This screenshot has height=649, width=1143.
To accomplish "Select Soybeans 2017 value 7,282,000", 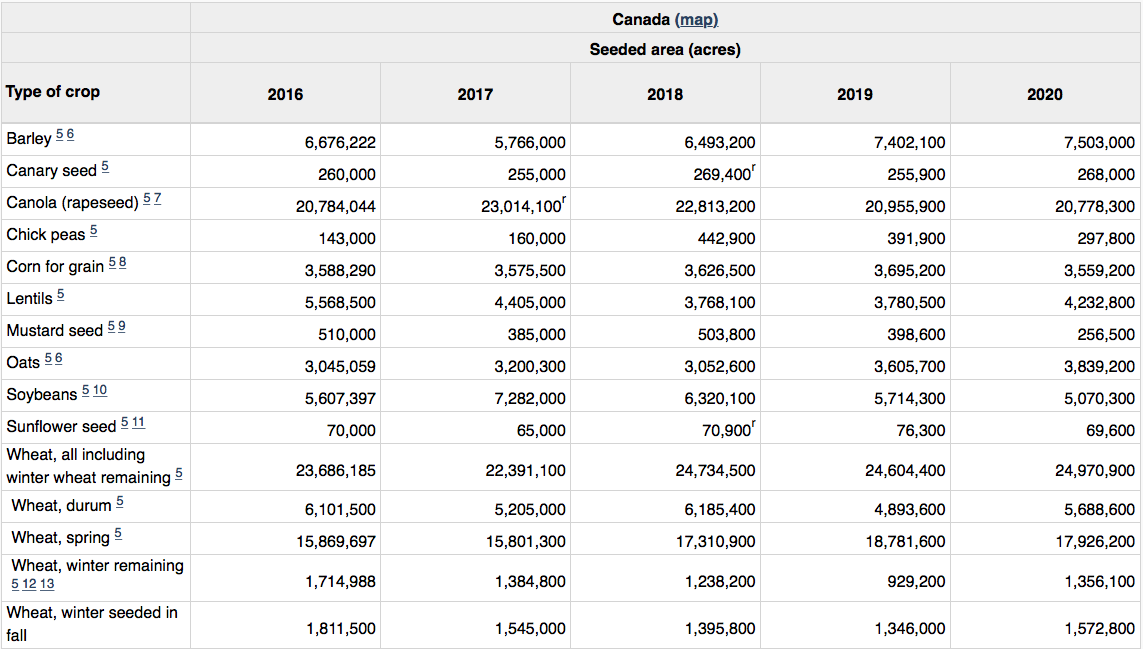I will tap(530, 399).
